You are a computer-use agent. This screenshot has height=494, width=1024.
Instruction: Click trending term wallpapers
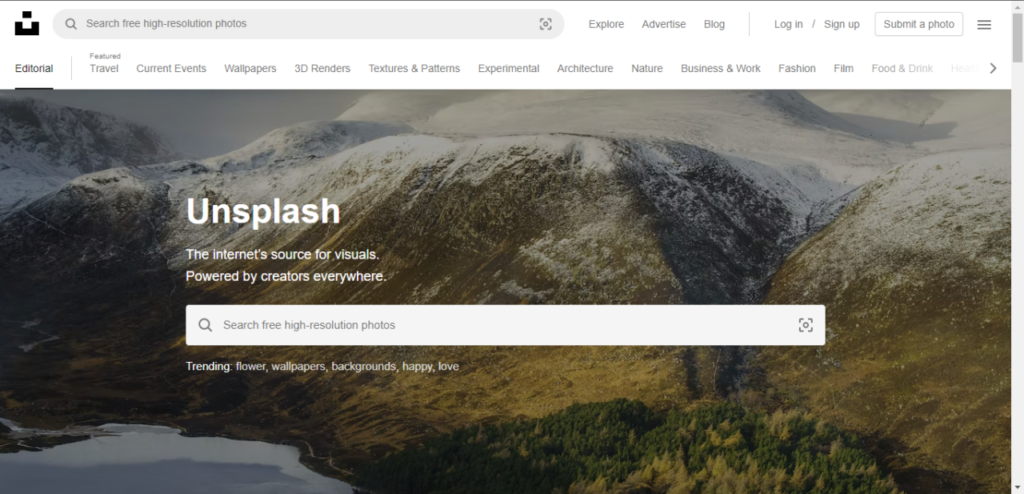pos(298,367)
